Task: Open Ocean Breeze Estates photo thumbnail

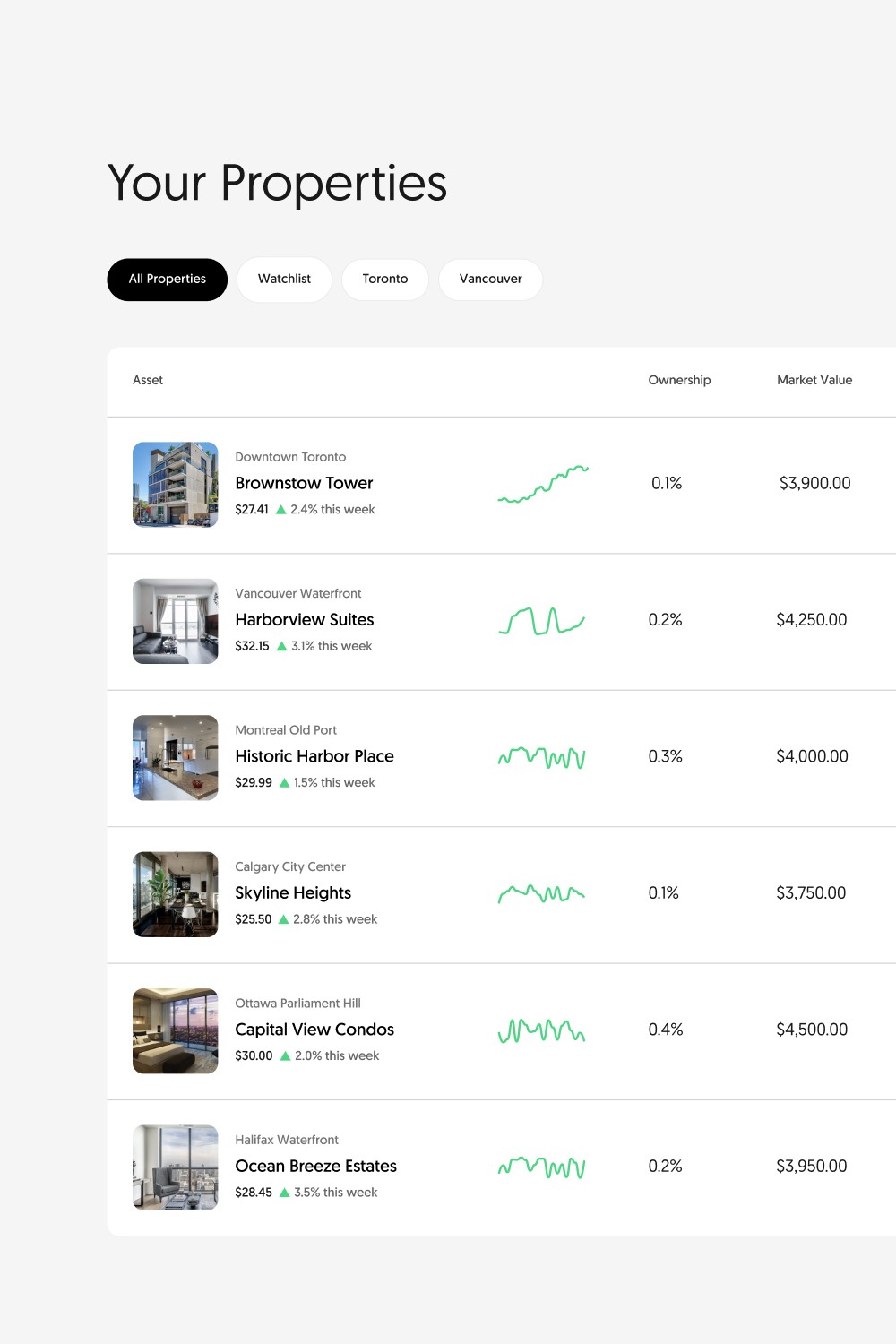Action: tap(176, 1167)
